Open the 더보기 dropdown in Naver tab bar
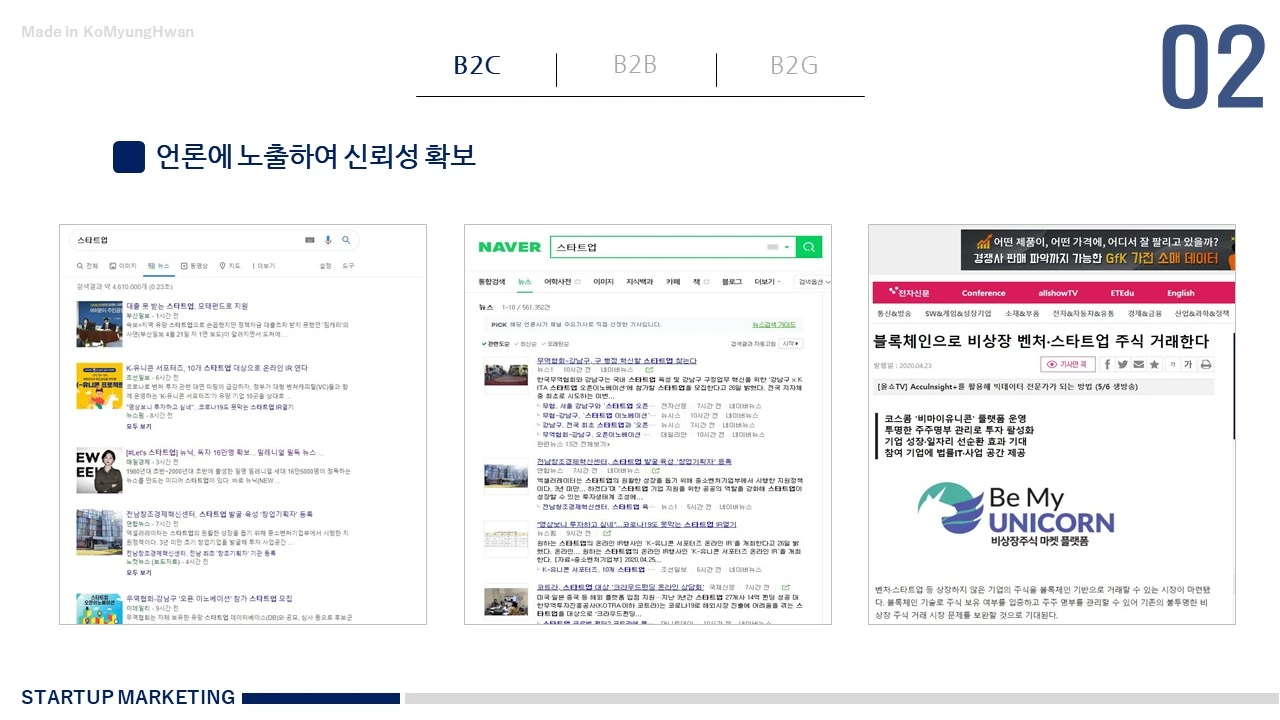Image resolution: width=1280 pixels, height=720 pixels. [766, 282]
